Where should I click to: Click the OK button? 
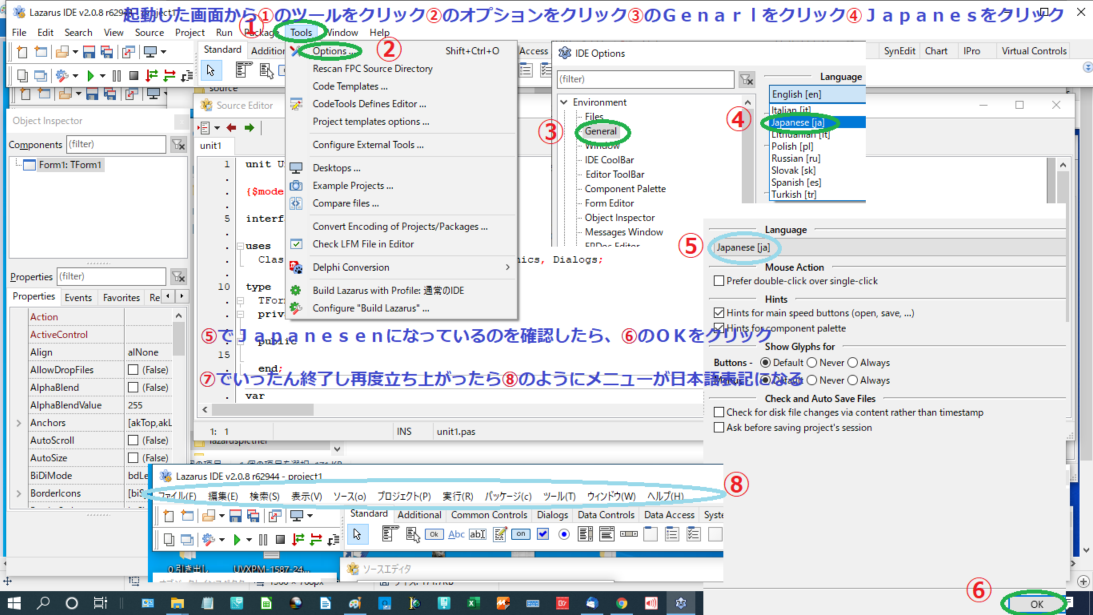pos(1037,605)
